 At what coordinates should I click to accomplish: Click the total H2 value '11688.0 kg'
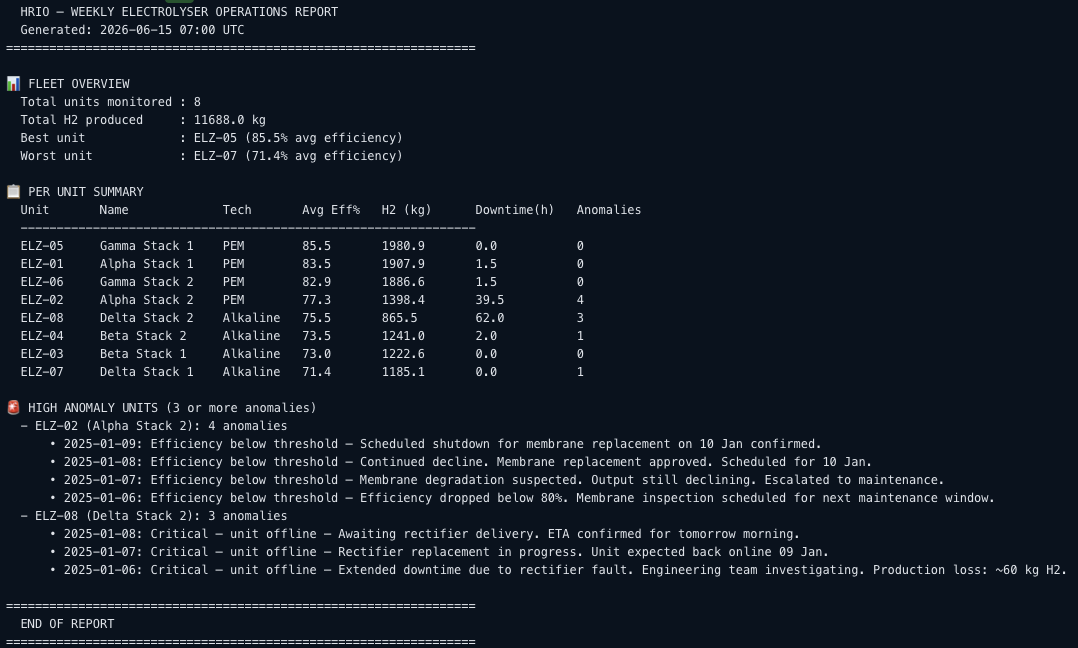(x=230, y=120)
